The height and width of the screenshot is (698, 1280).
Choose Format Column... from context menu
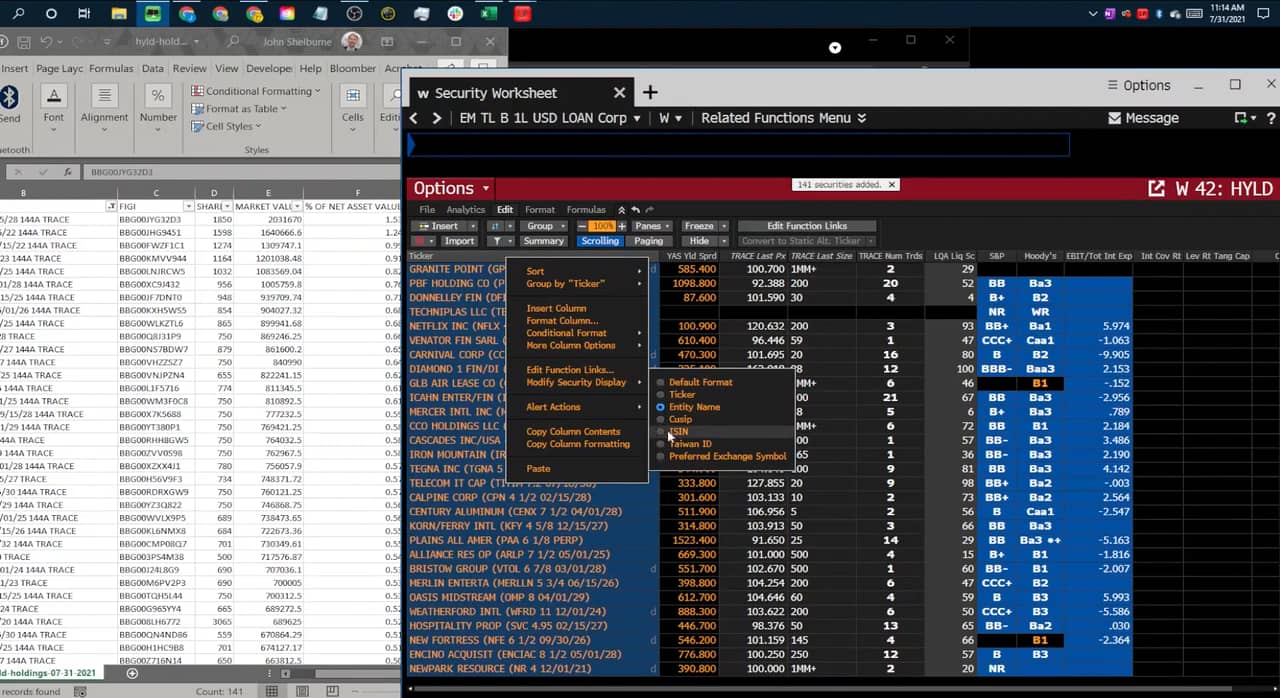coord(562,321)
